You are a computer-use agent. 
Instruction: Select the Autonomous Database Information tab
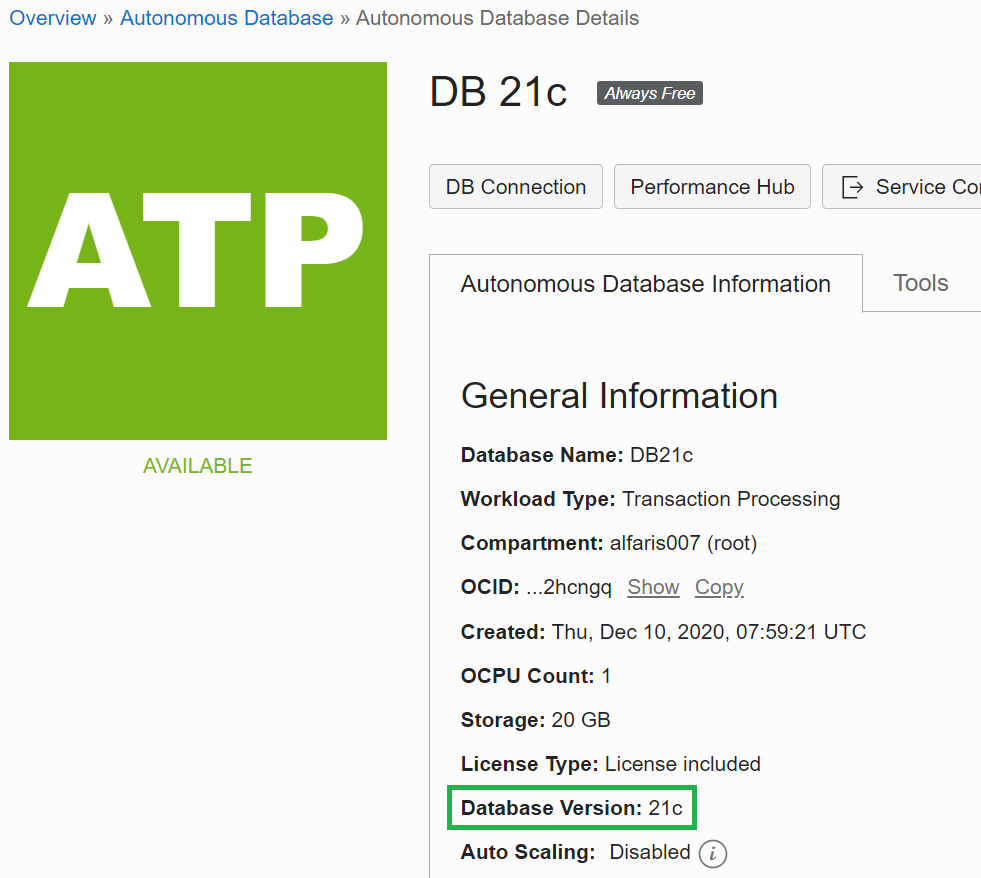click(646, 283)
